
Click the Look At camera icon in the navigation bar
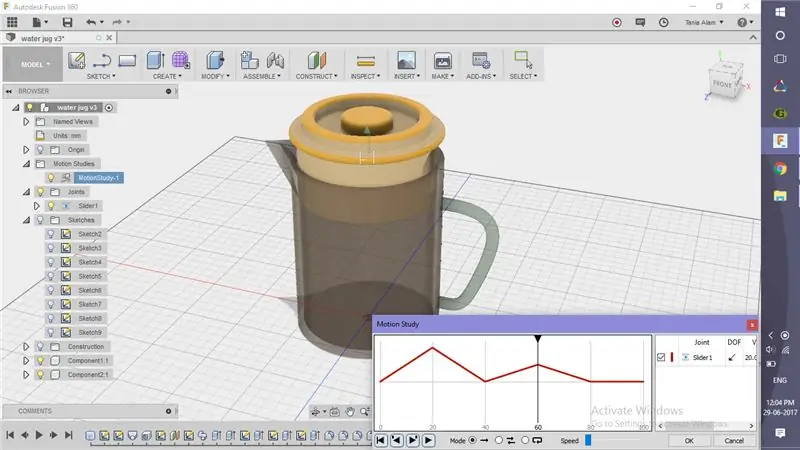[x=335, y=411]
